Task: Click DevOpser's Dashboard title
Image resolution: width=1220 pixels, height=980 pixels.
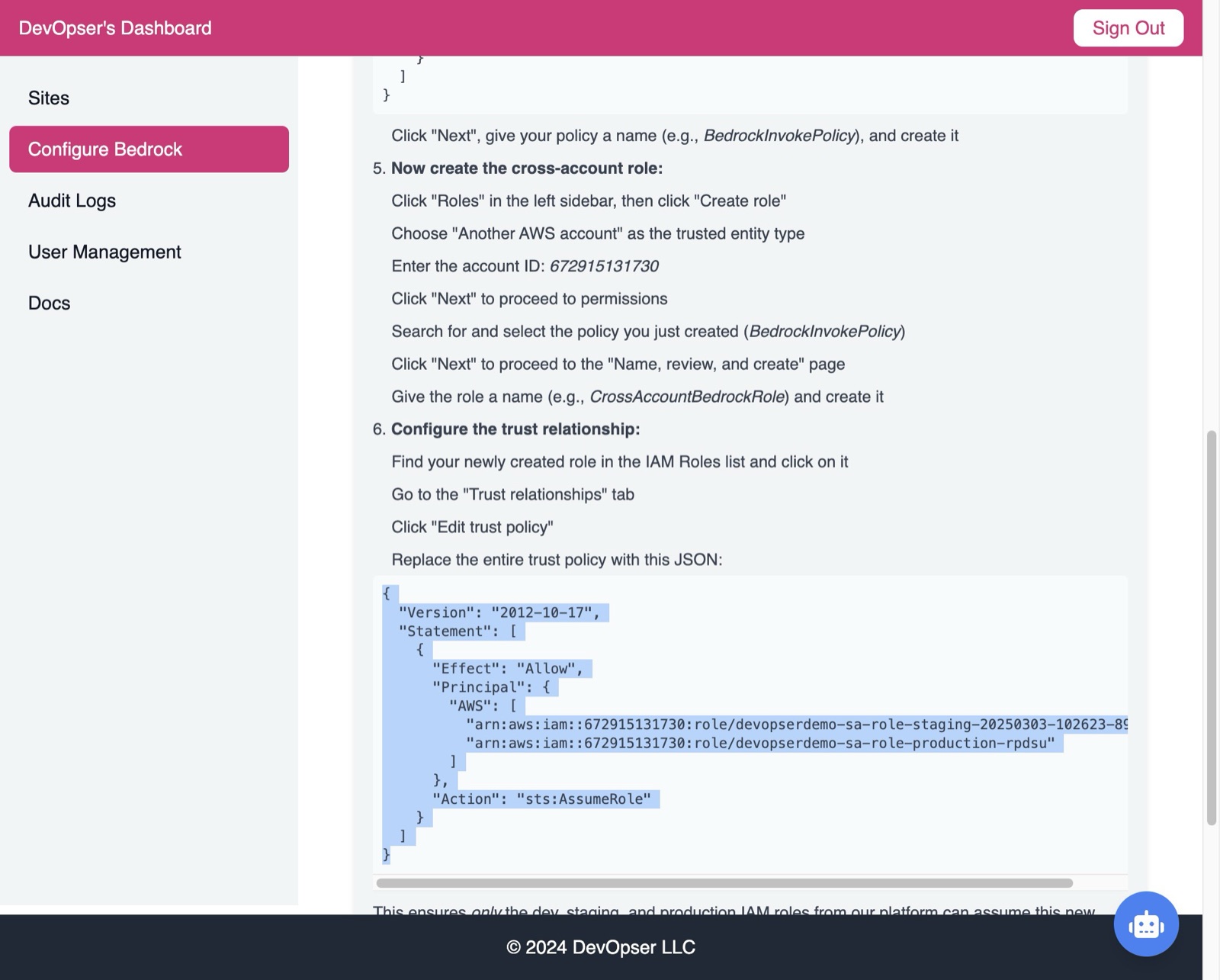Action: 115,28
